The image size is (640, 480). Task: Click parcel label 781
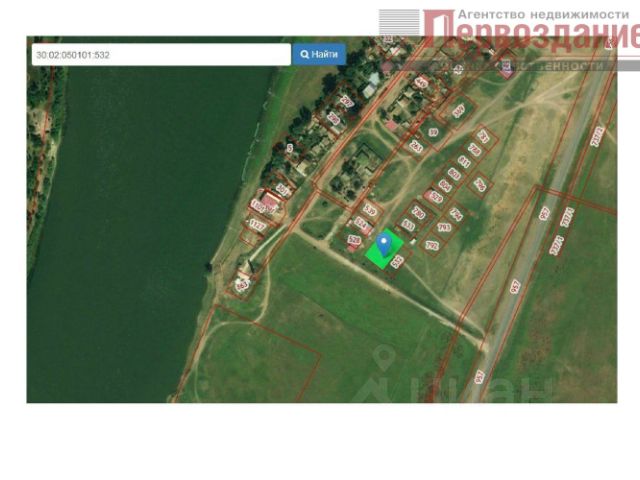point(484,136)
